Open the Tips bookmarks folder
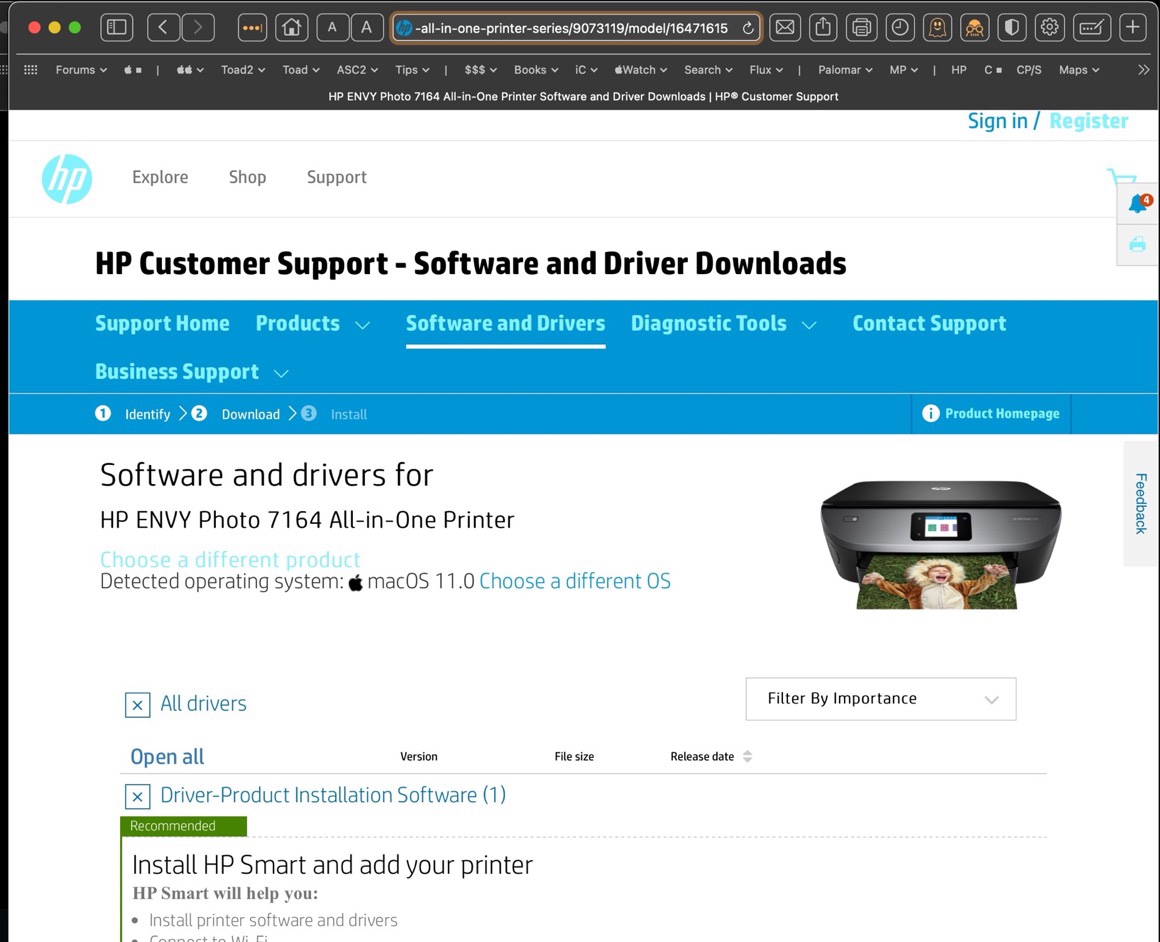This screenshot has height=942, width=1160. coord(412,70)
